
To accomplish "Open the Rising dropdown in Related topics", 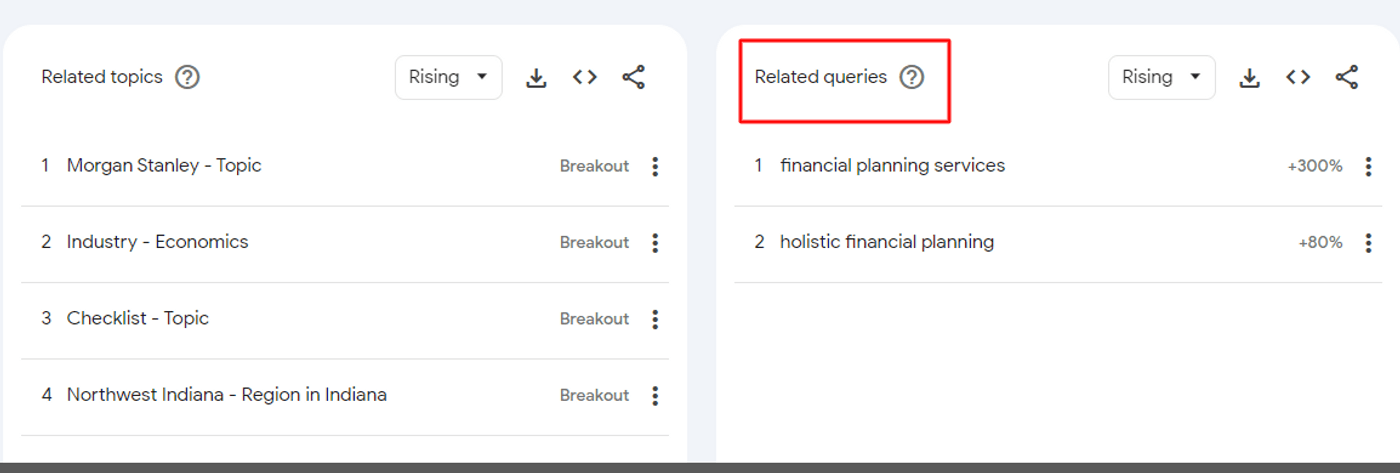I will (x=448, y=77).
